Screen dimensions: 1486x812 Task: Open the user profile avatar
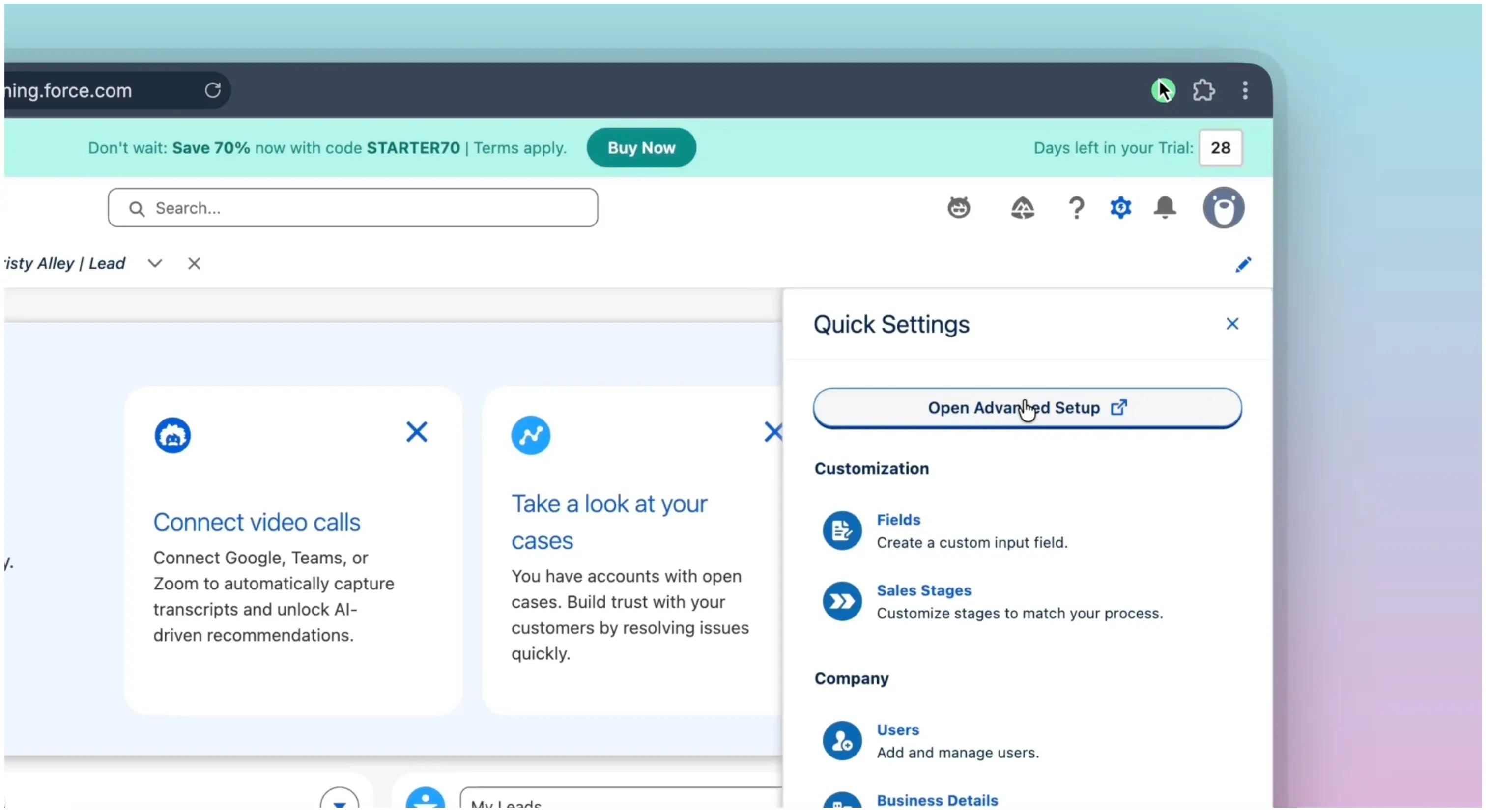pyautogui.click(x=1223, y=208)
